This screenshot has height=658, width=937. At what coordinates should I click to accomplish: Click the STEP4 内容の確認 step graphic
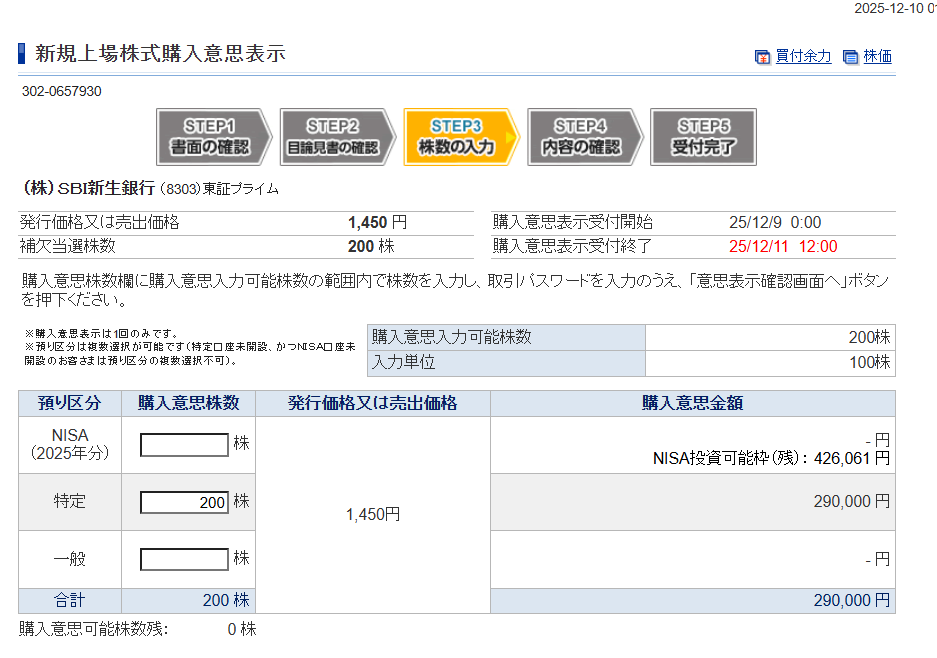pyautogui.click(x=583, y=137)
